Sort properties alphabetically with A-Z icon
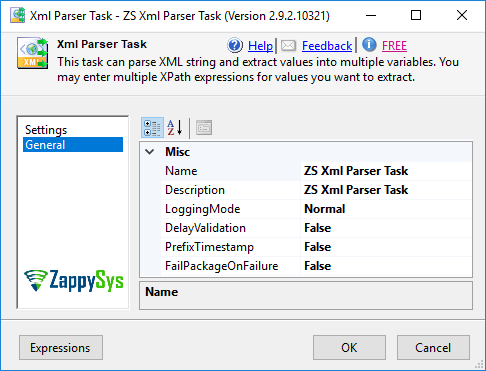 tap(175, 128)
